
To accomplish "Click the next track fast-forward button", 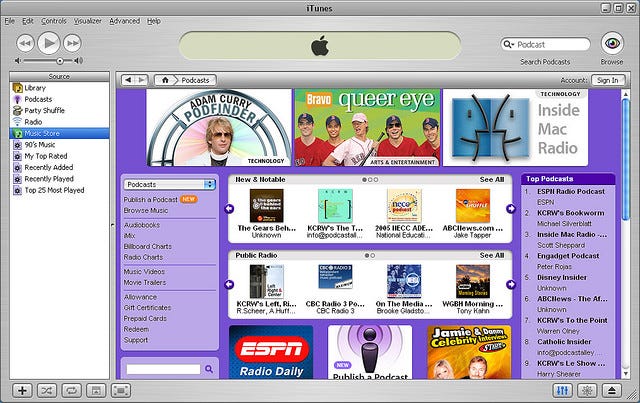I will pos(72,43).
